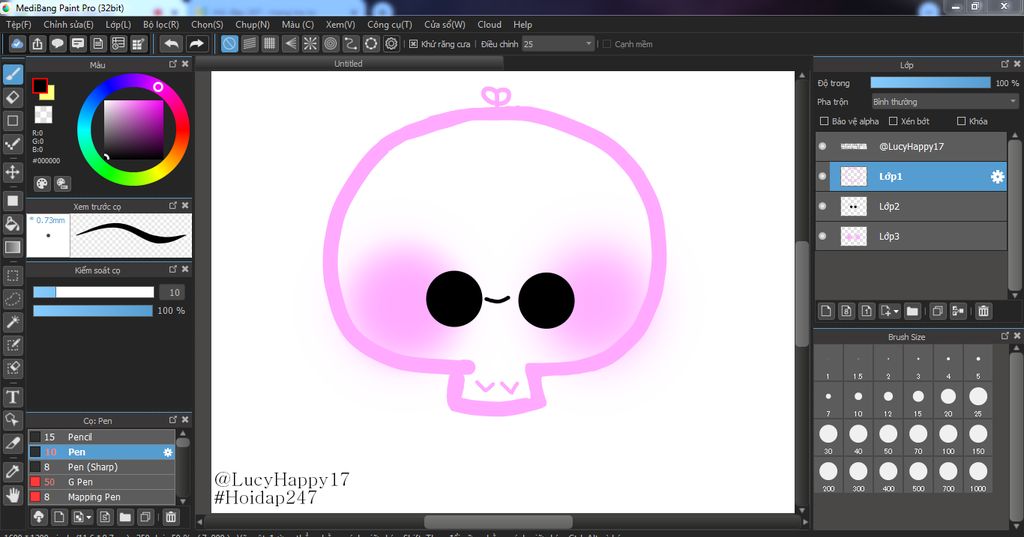Toggle visibility of Lớp3 layer
1024x537 pixels.
(x=822, y=236)
